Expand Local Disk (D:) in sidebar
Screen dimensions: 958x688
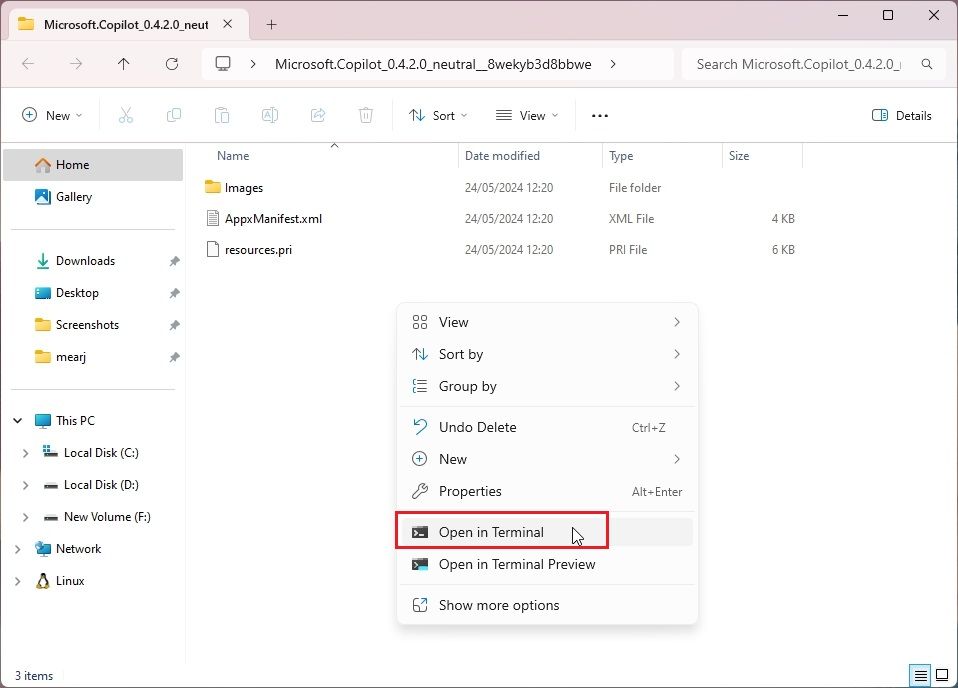click(25, 485)
